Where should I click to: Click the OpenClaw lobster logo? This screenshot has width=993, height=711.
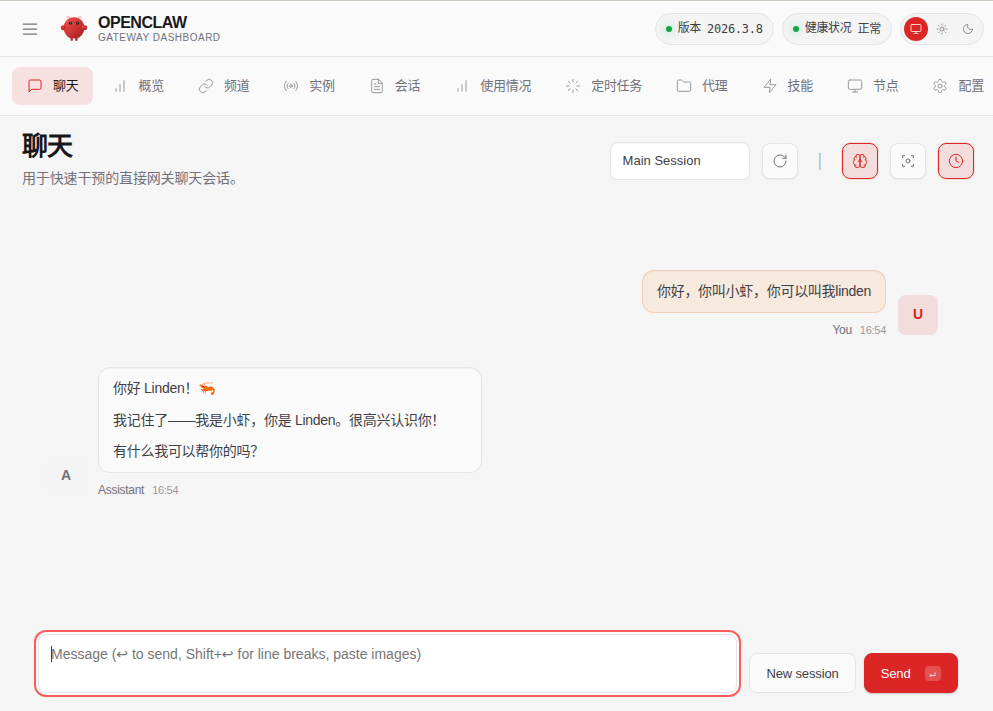(x=73, y=28)
